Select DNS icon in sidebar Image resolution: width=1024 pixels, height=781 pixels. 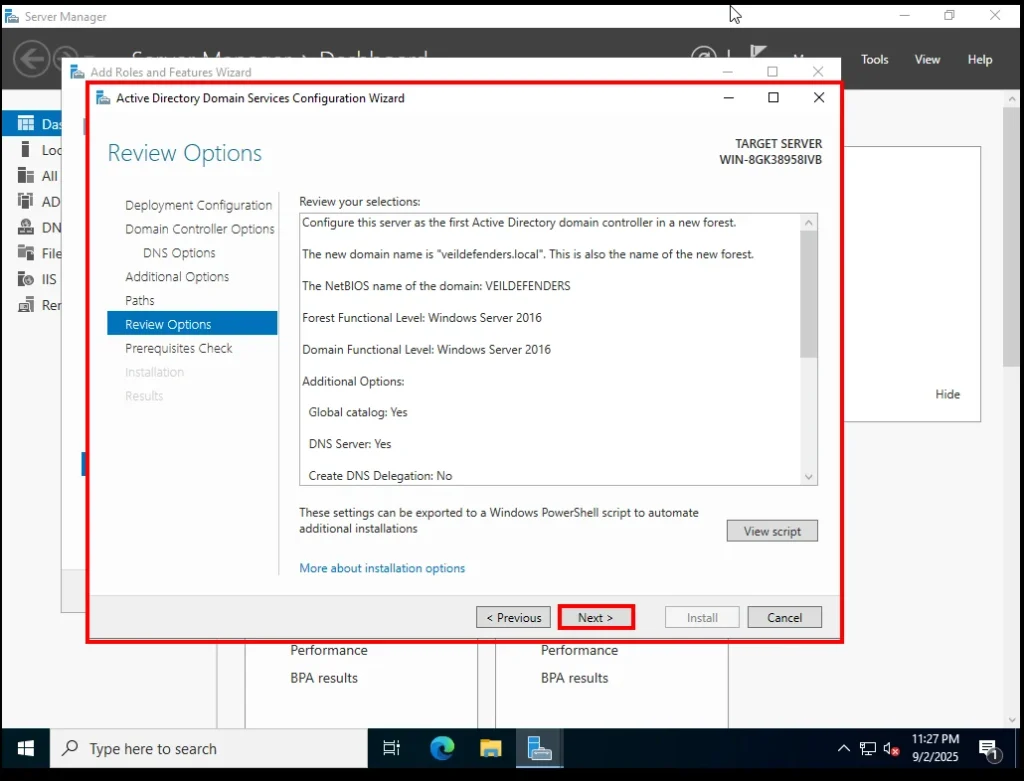(x=26, y=227)
